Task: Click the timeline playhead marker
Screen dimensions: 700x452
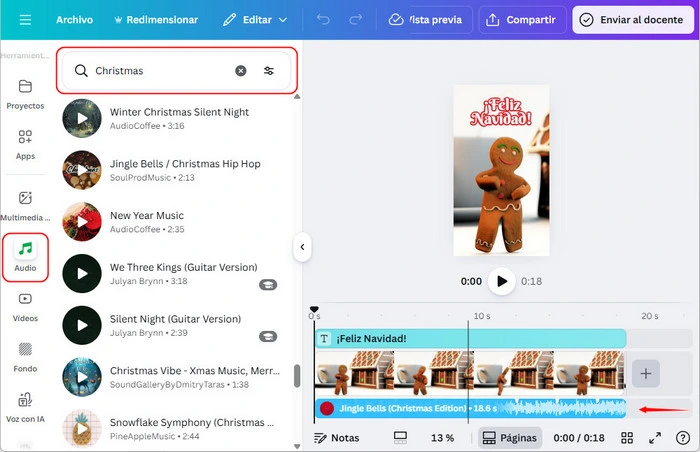Action: [x=314, y=309]
